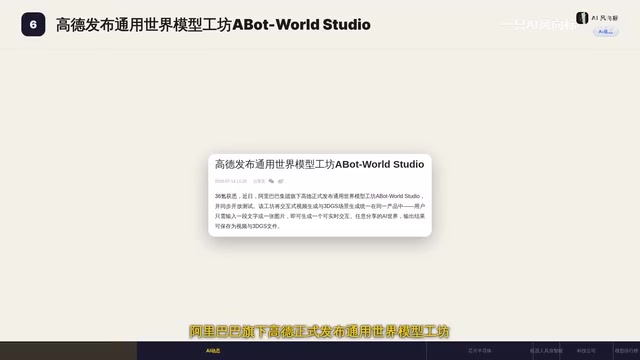Click the brown progress section of the bottom bar
This screenshot has height=360, width=640.
point(69,351)
